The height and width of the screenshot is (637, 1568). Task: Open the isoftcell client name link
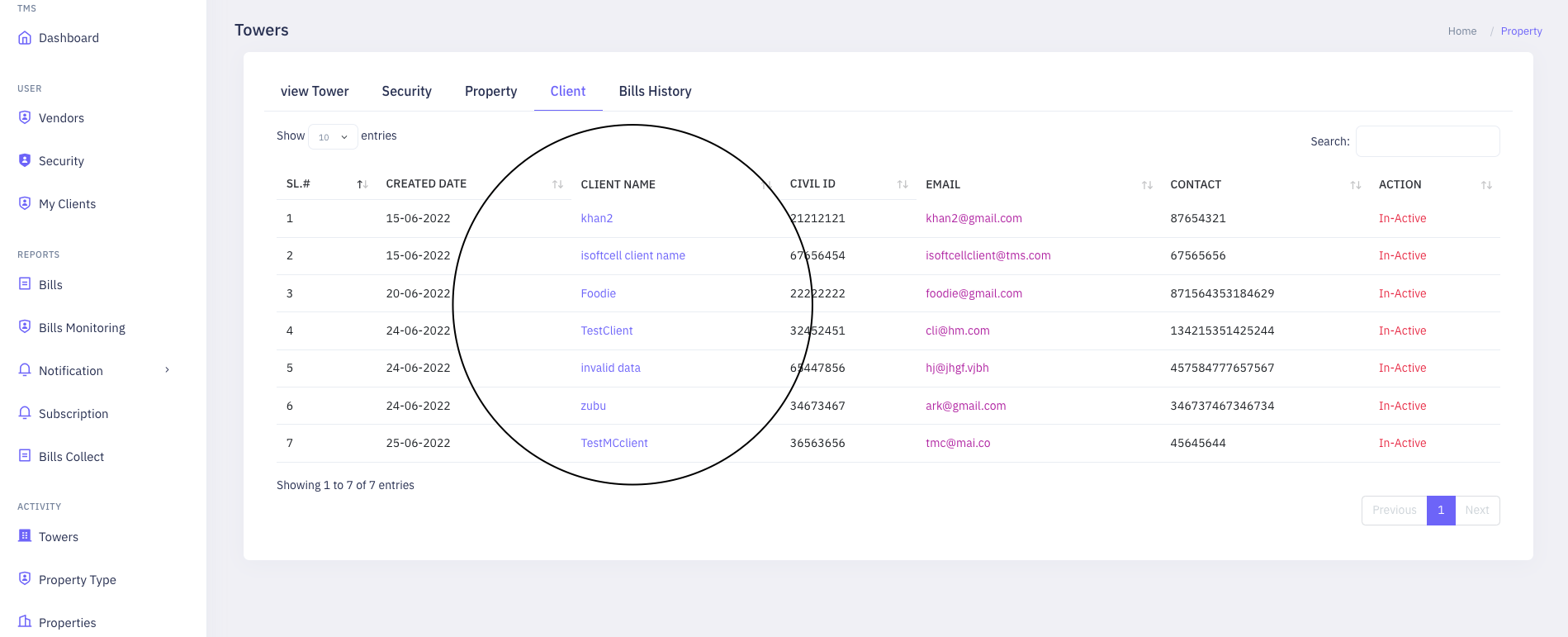tap(632, 256)
